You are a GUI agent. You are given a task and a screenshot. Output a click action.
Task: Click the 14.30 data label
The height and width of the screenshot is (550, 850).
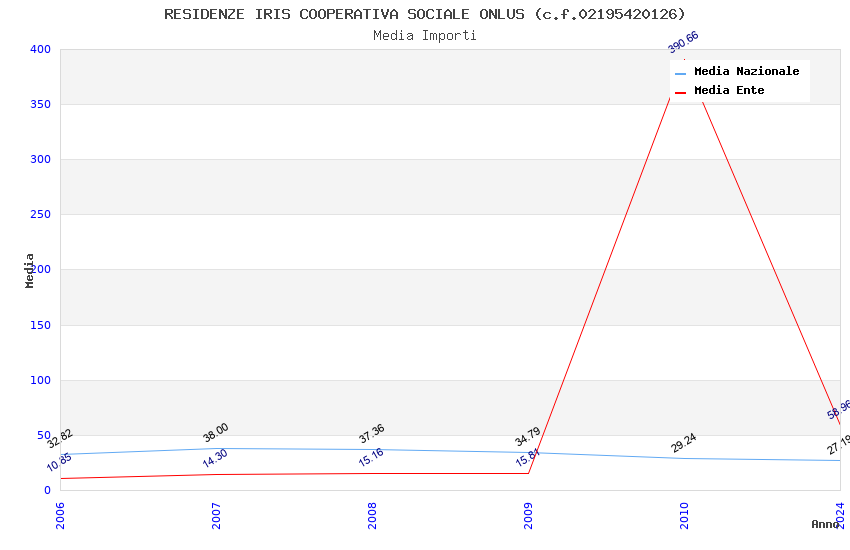[x=215, y=458]
